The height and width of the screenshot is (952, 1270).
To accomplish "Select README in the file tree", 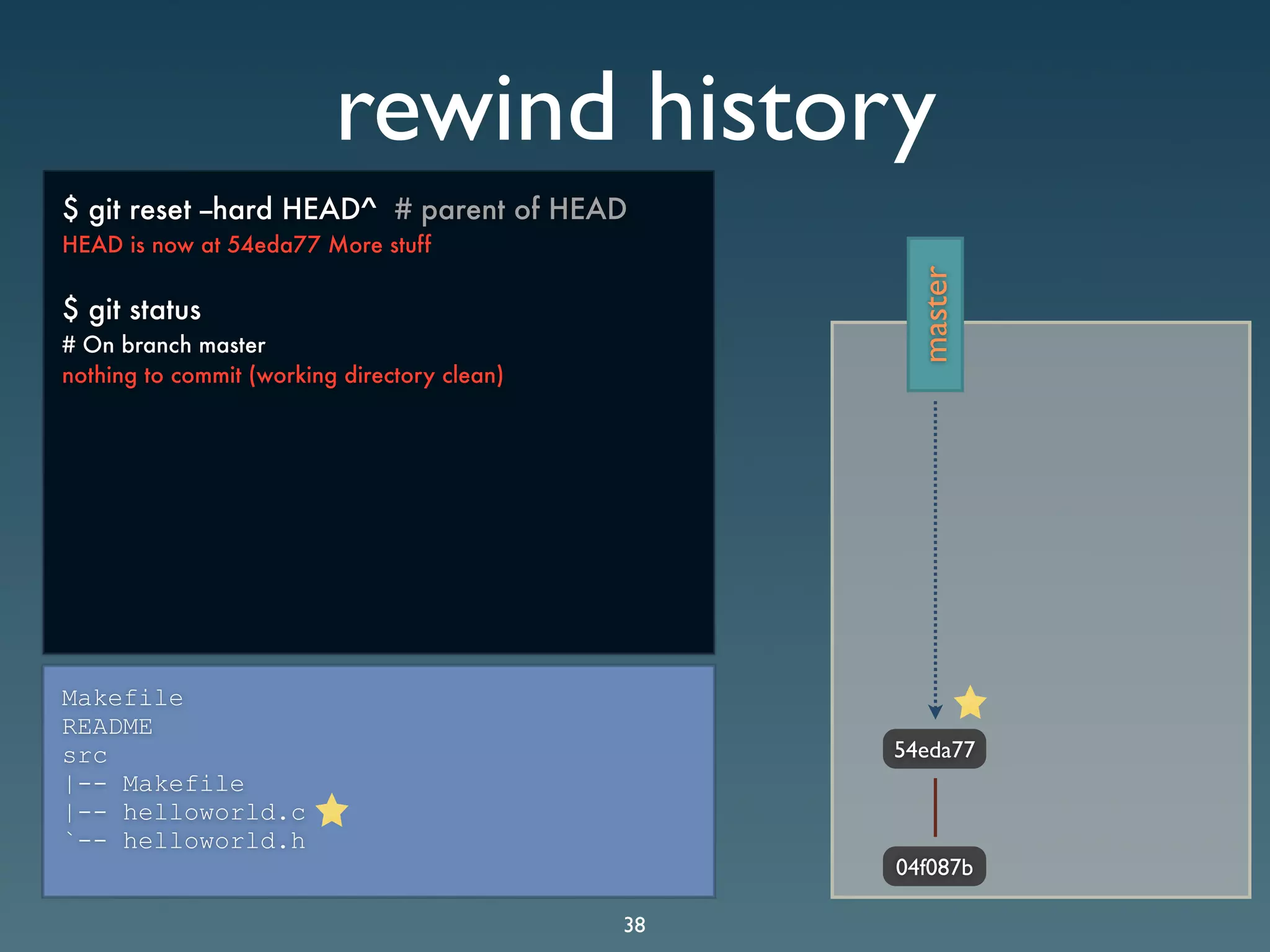I will point(107,727).
